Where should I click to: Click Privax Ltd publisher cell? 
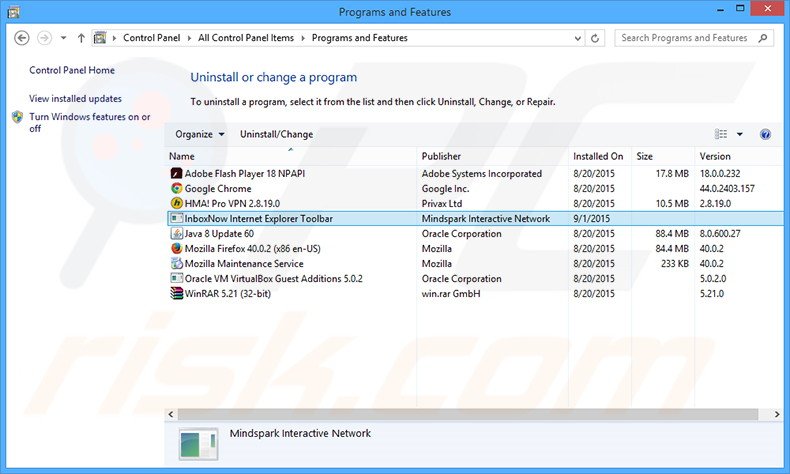442,204
